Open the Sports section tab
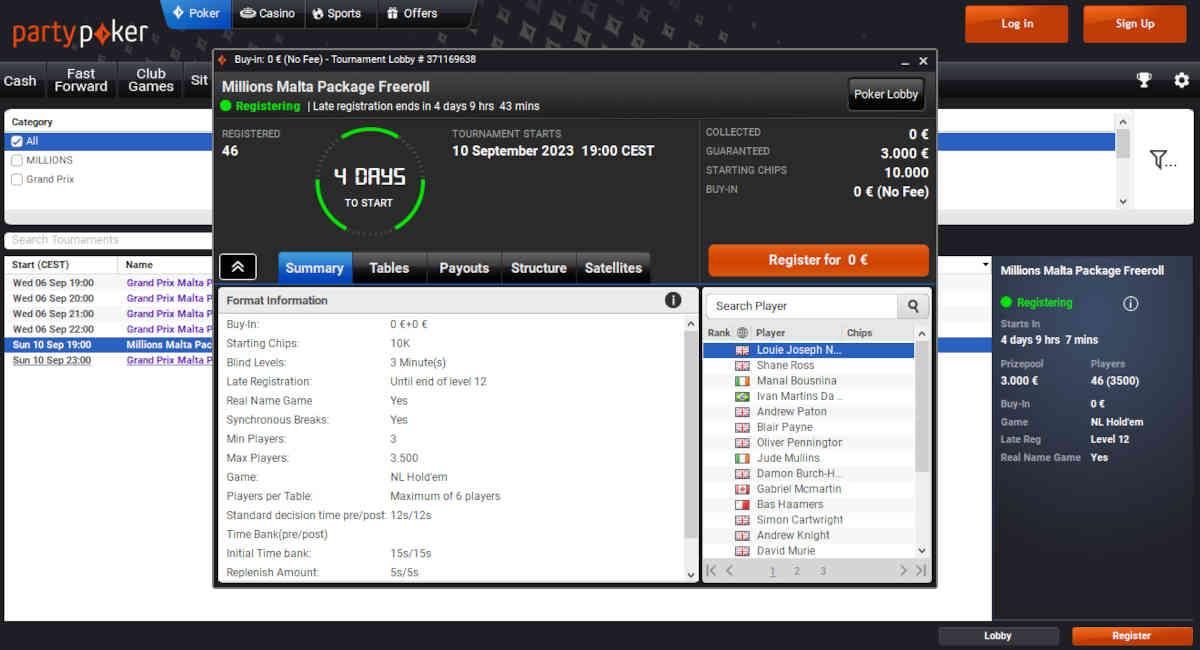Screen dimensions: 1200x650 pos(337,14)
